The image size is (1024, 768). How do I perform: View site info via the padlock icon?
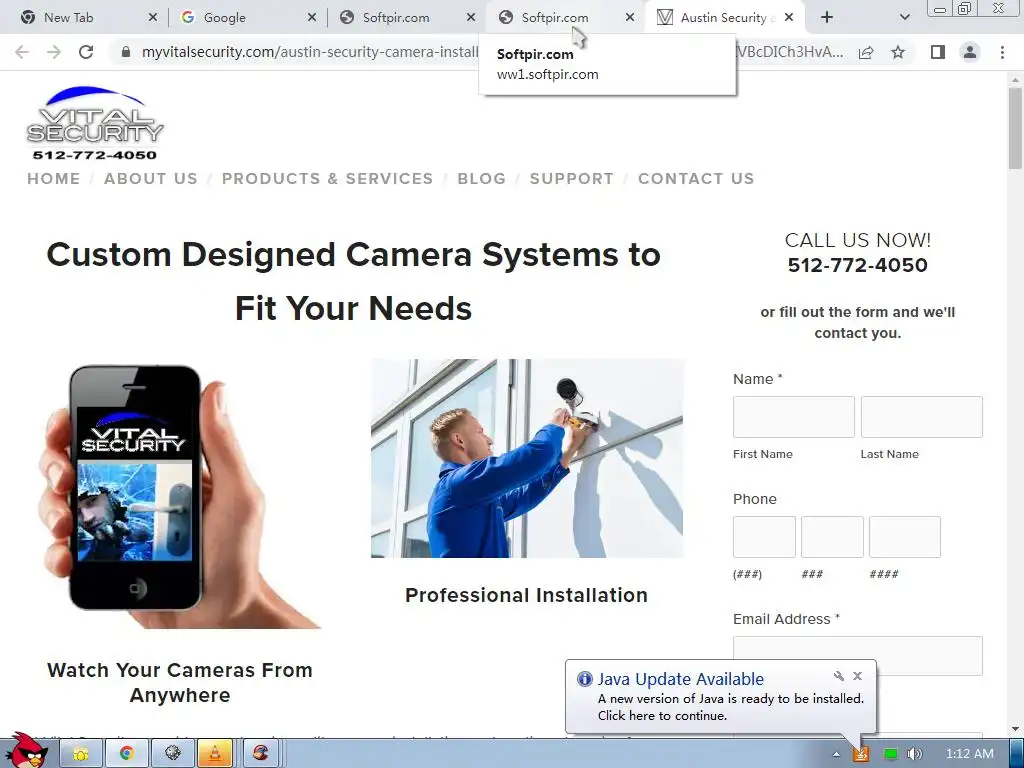point(126,52)
